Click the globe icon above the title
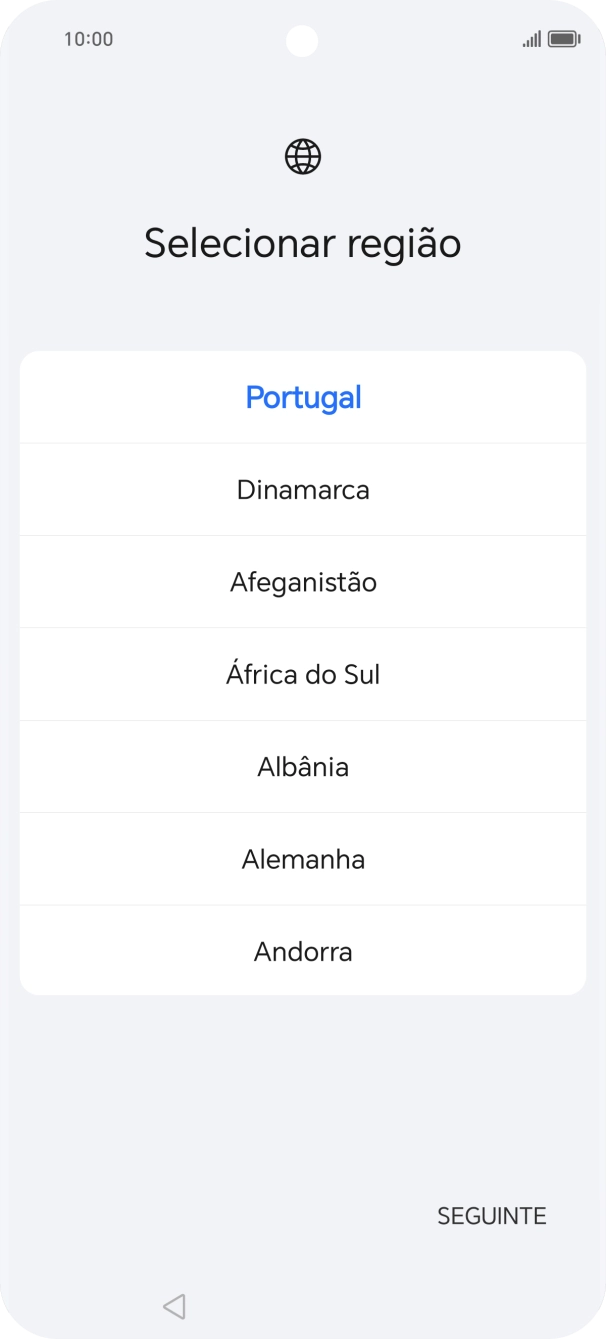Image resolution: width=606 pixels, height=1339 pixels. coord(303,156)
